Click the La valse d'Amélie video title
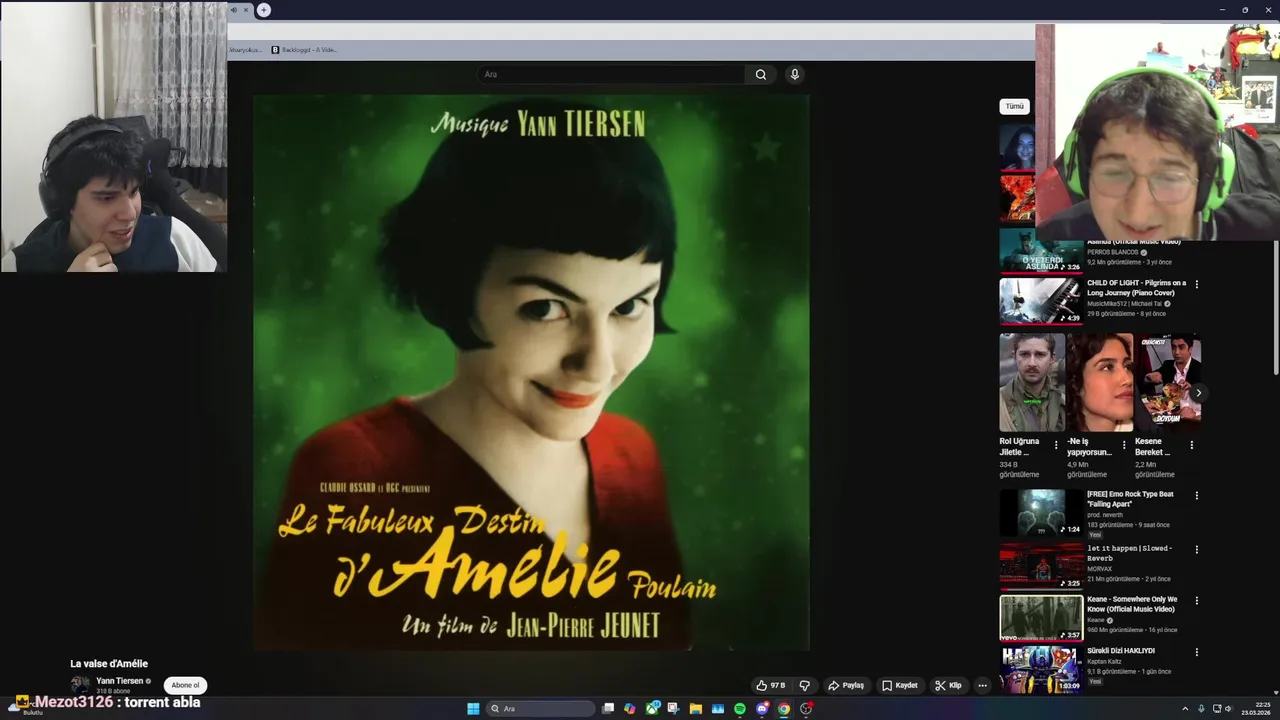This screenshot has width=1280, height=720. click(109, 664)
